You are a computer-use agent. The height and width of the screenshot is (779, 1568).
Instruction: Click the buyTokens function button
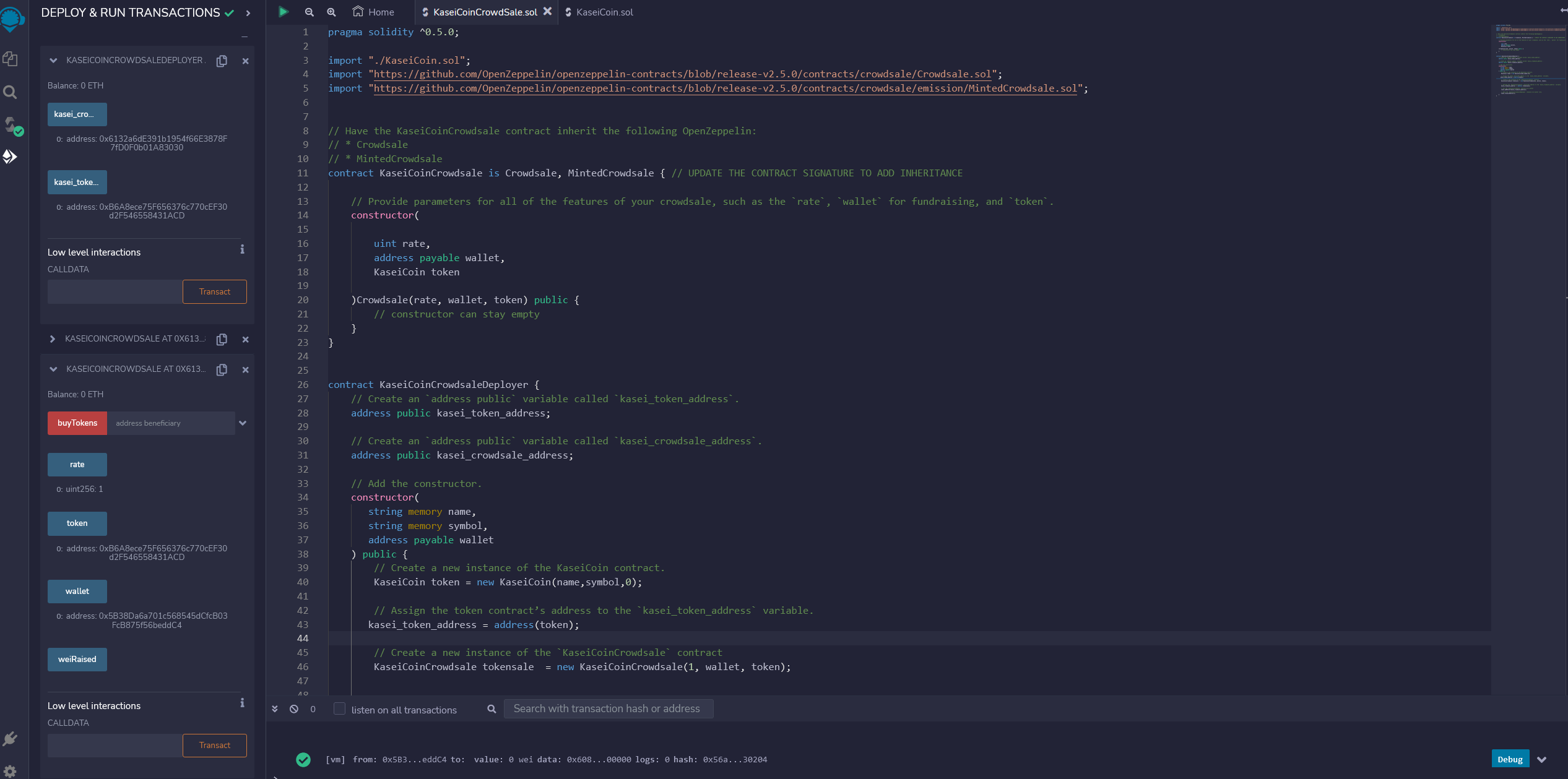77,423
